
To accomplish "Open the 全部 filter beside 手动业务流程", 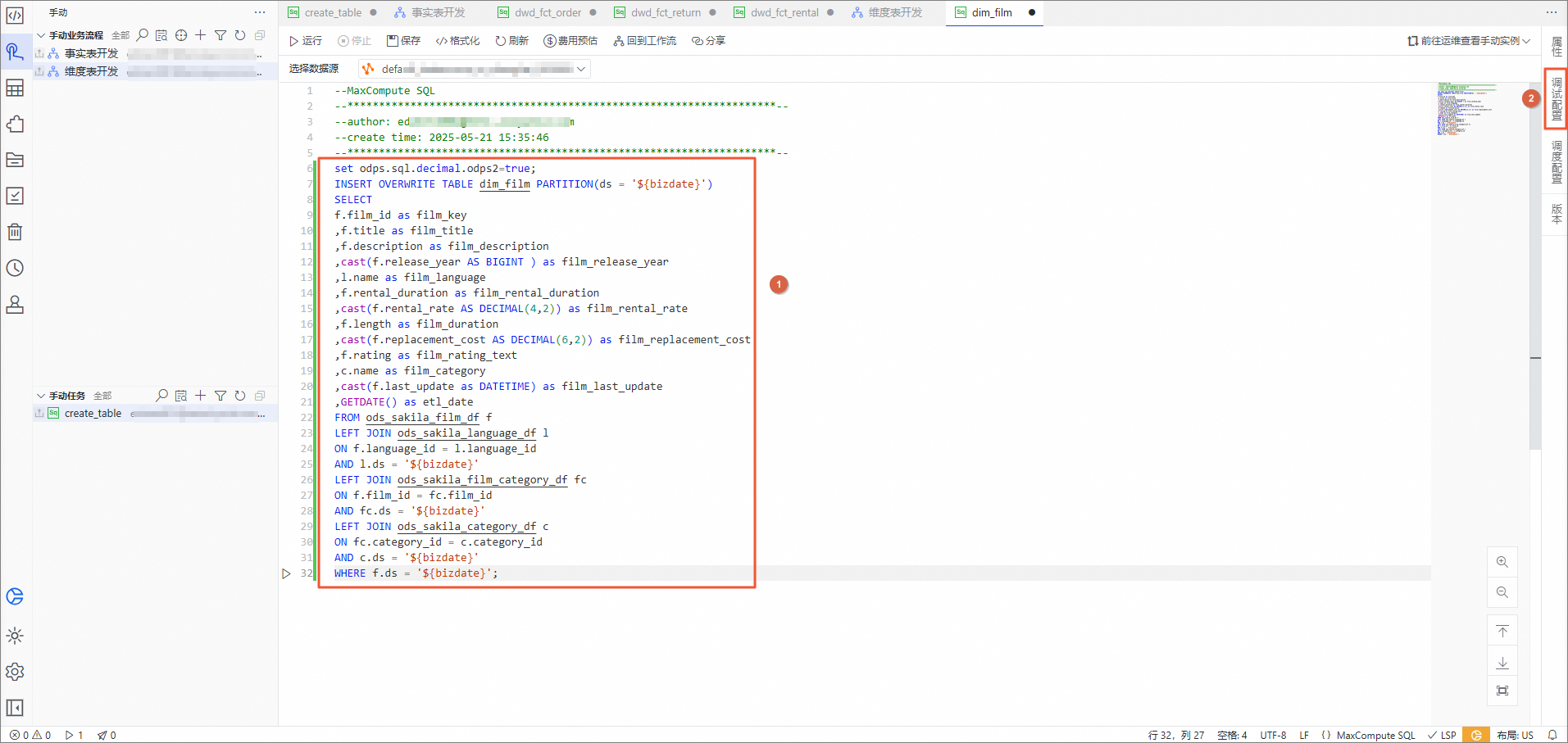I will (x=120, y=35).
